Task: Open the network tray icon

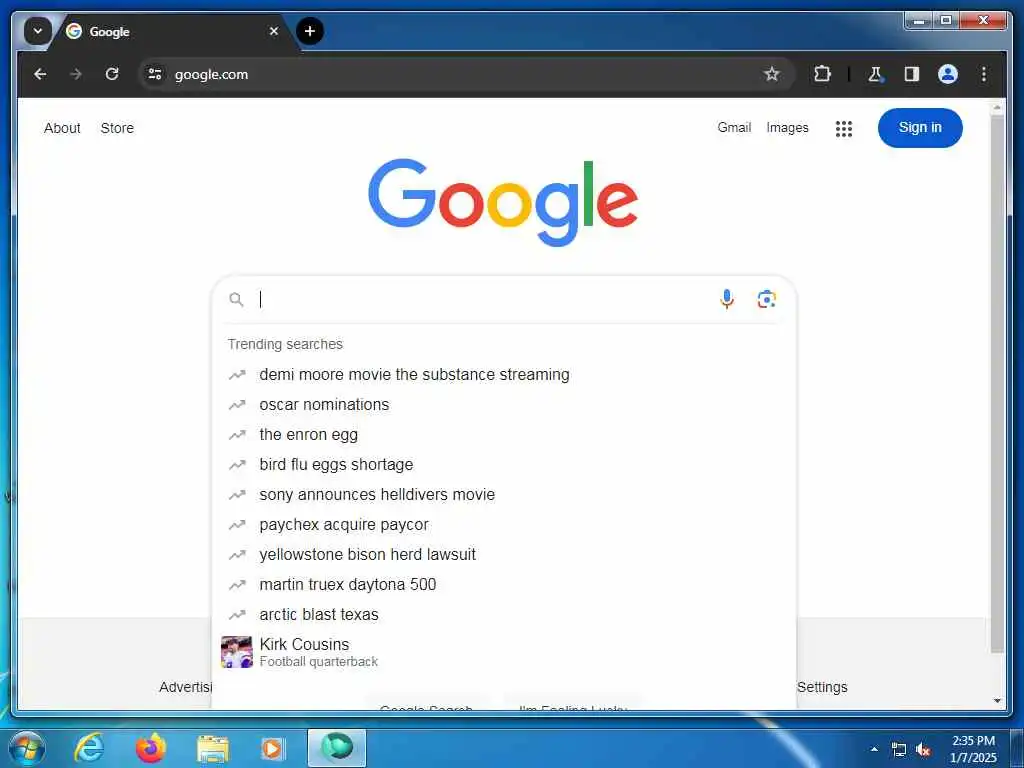Action: point(899,750)
